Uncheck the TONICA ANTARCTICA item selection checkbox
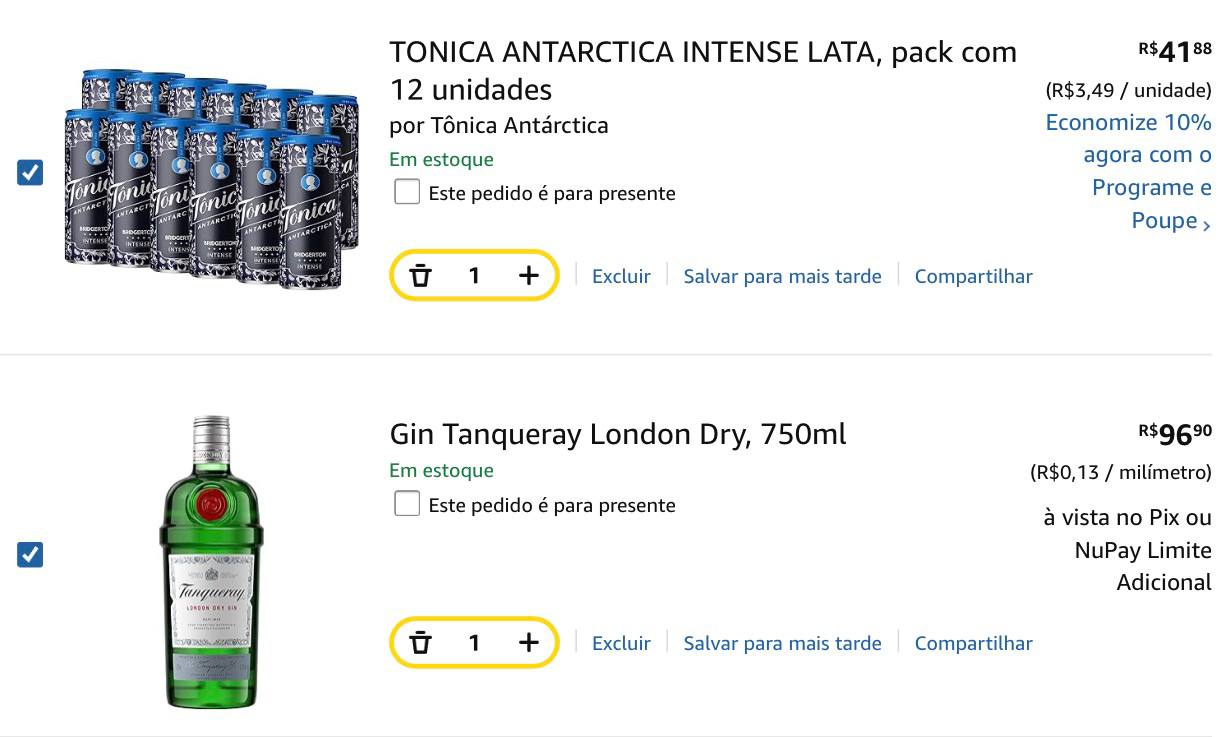 point(30,172)
